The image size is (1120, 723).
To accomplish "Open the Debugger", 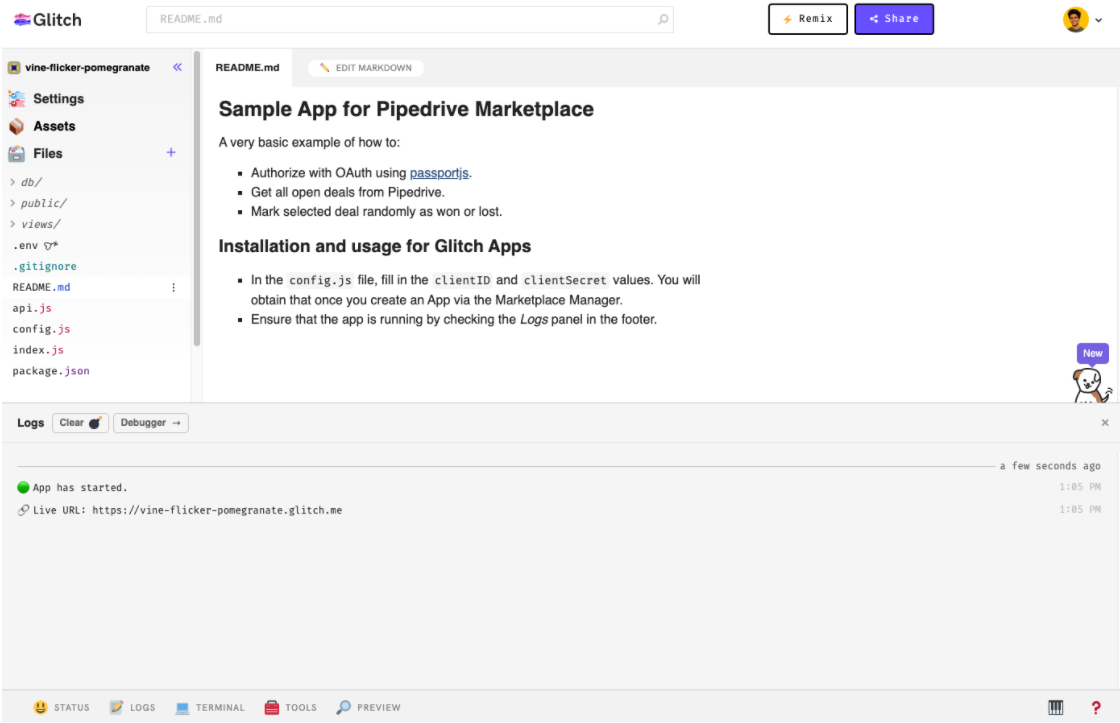I will [x=151, y=423].
